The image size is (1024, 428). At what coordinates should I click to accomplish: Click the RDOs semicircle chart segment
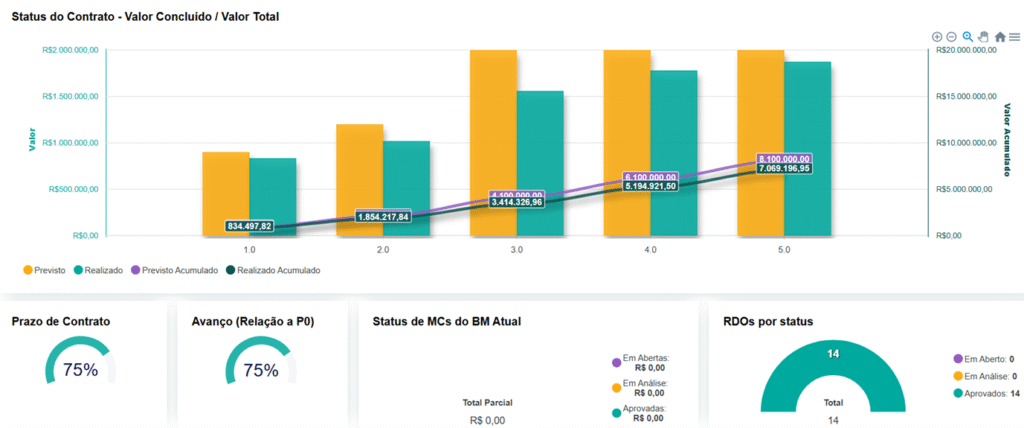(781, 372)
